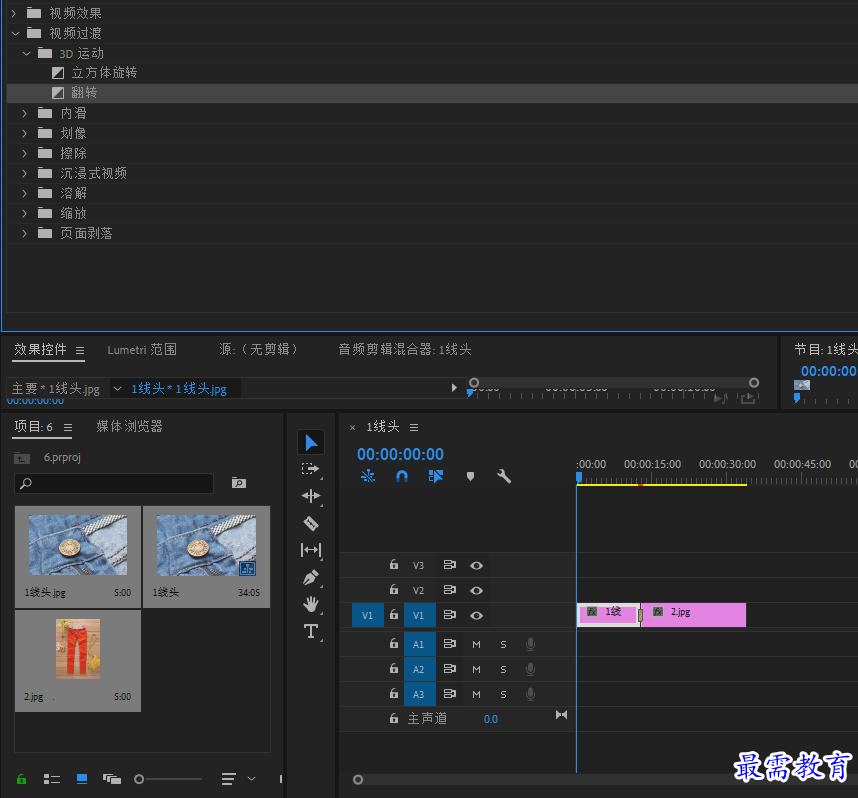The width and height of the screenshot is (858, 798).
Task: Collapse the 3D 运动 folder
Action: pyautogui.click(x=26, y=54)
